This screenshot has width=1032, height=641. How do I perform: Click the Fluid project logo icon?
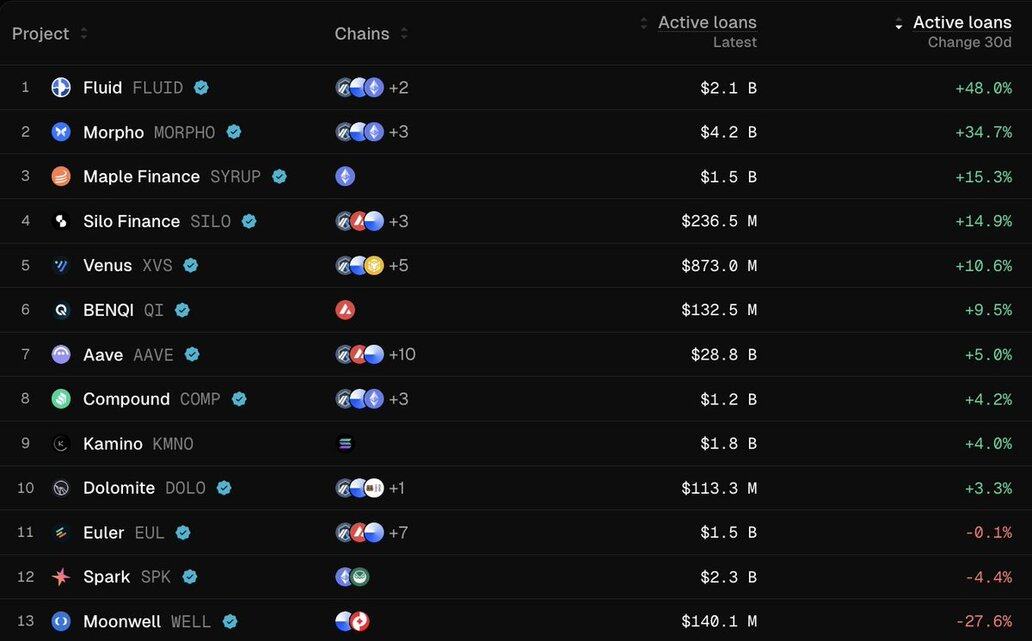point(61,88)
